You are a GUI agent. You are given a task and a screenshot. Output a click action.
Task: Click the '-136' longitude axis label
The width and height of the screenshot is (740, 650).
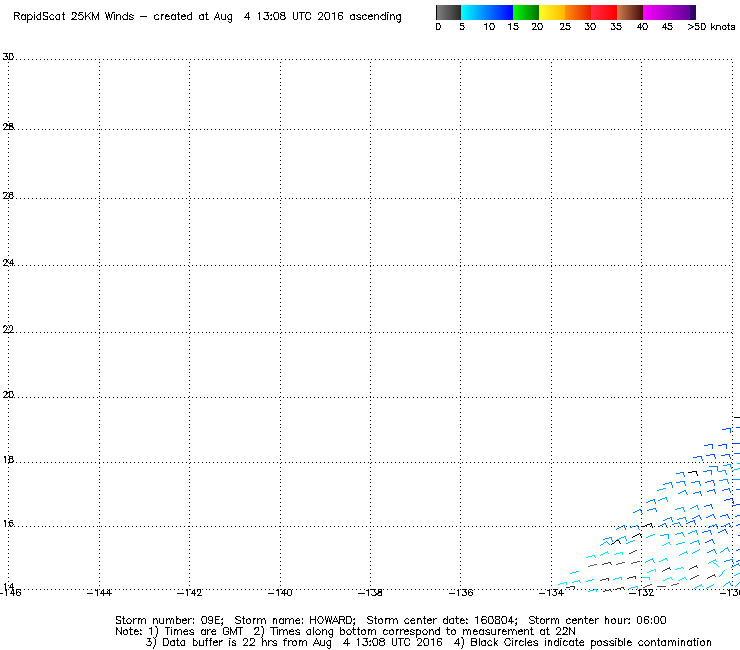pyautogui.click(x=461, y=593)
